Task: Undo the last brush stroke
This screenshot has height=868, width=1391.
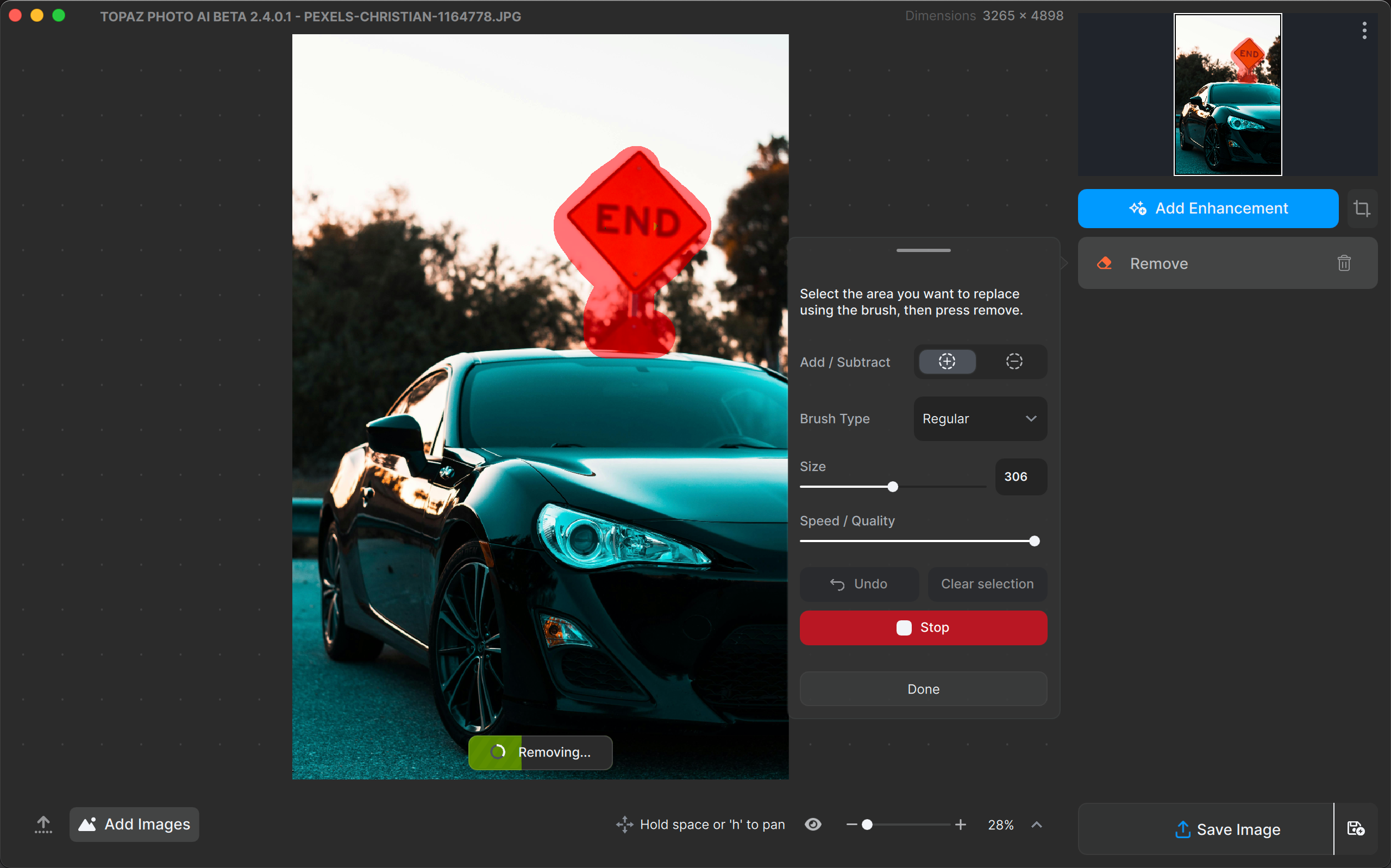Action: tap(859, 584)
